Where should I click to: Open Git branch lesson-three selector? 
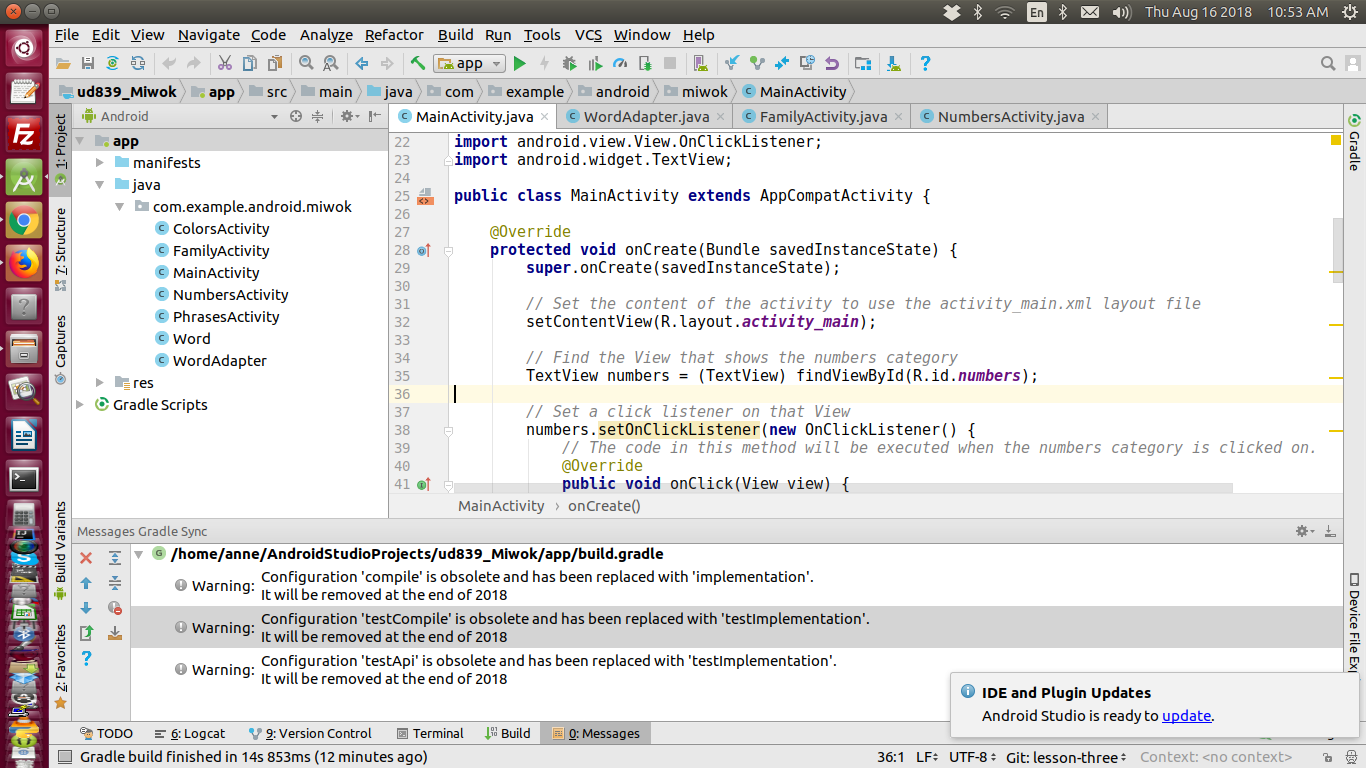[1067, 758]
